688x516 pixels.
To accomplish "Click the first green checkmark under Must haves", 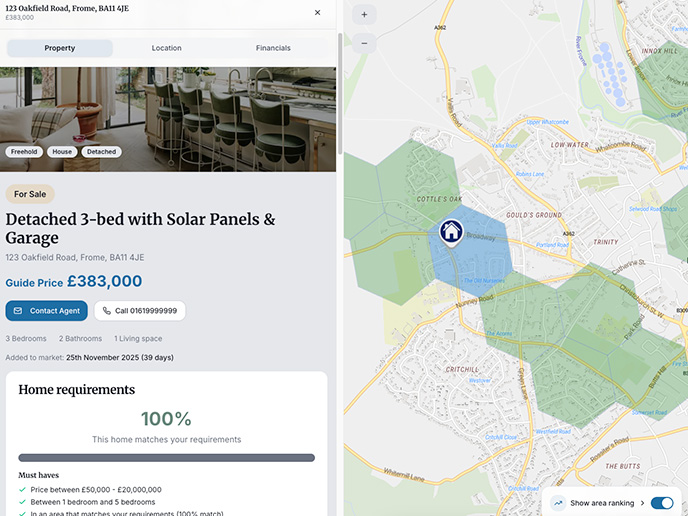I will [22, 490].
